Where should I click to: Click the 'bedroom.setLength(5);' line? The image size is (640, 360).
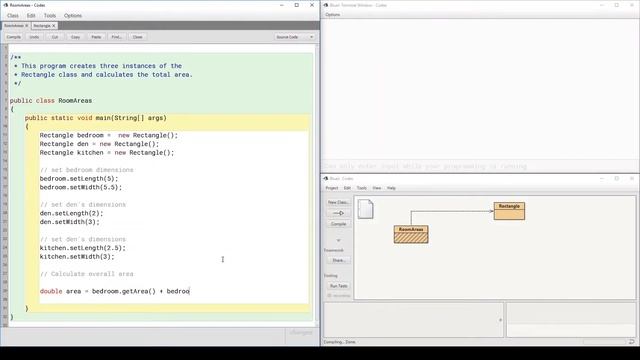point(79,178)
